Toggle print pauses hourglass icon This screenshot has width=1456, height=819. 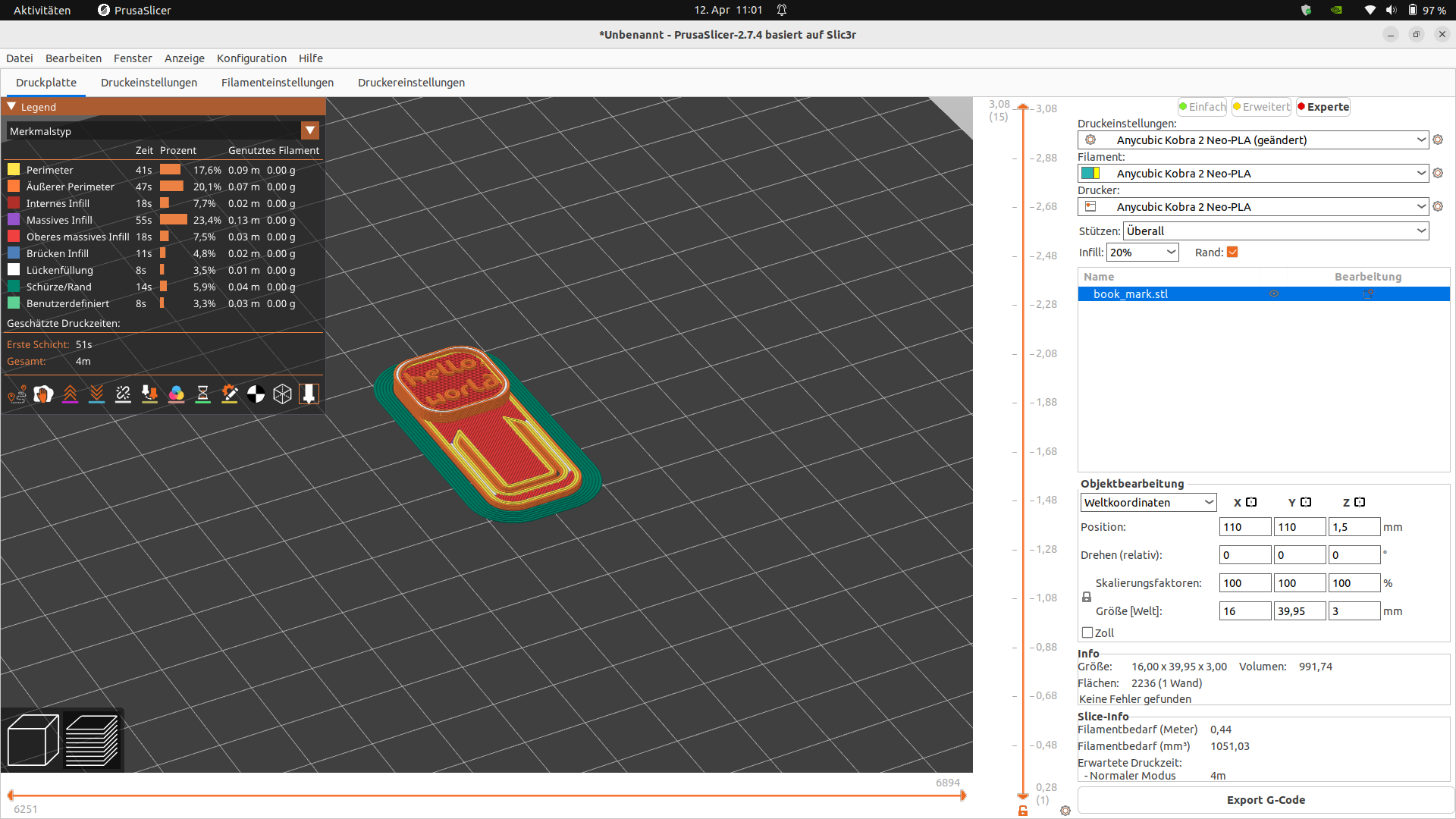(x=202, y=394)
